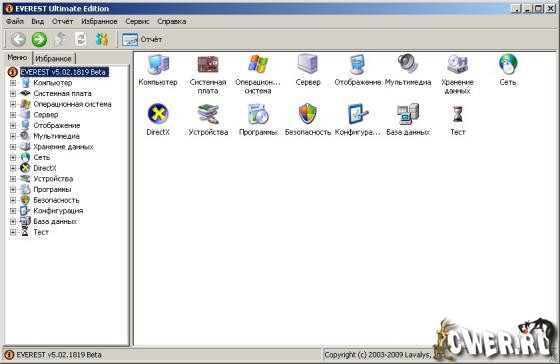Switch to the Избранное tab
This screenshot has height=364, width=560.
54,59
